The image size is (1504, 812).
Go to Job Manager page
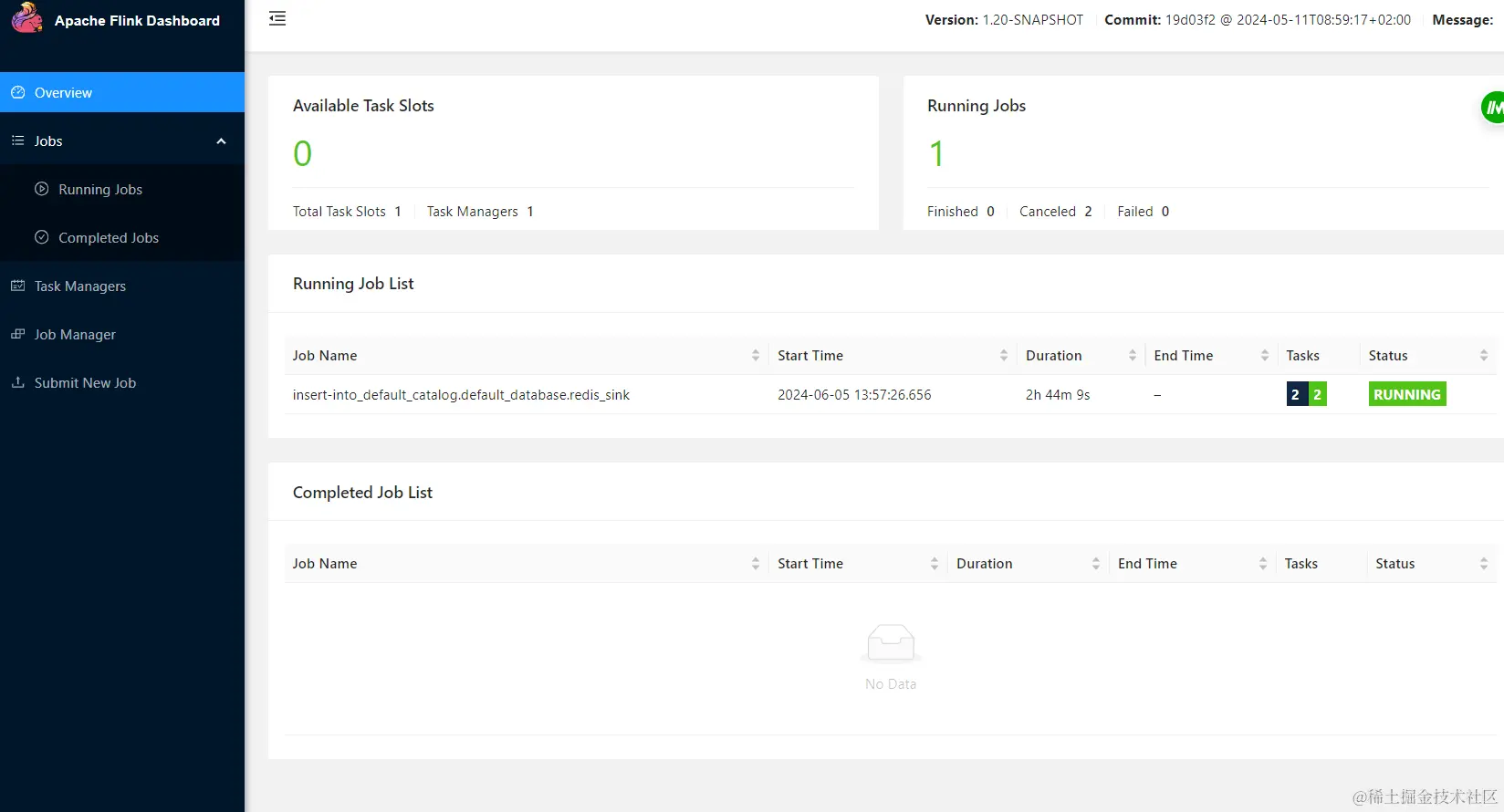(122, 334)
